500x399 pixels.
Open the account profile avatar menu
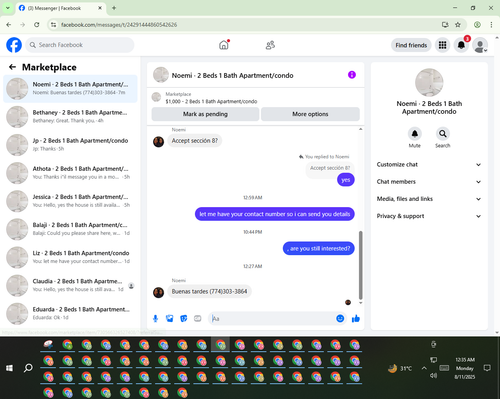(x=480, y=45)
